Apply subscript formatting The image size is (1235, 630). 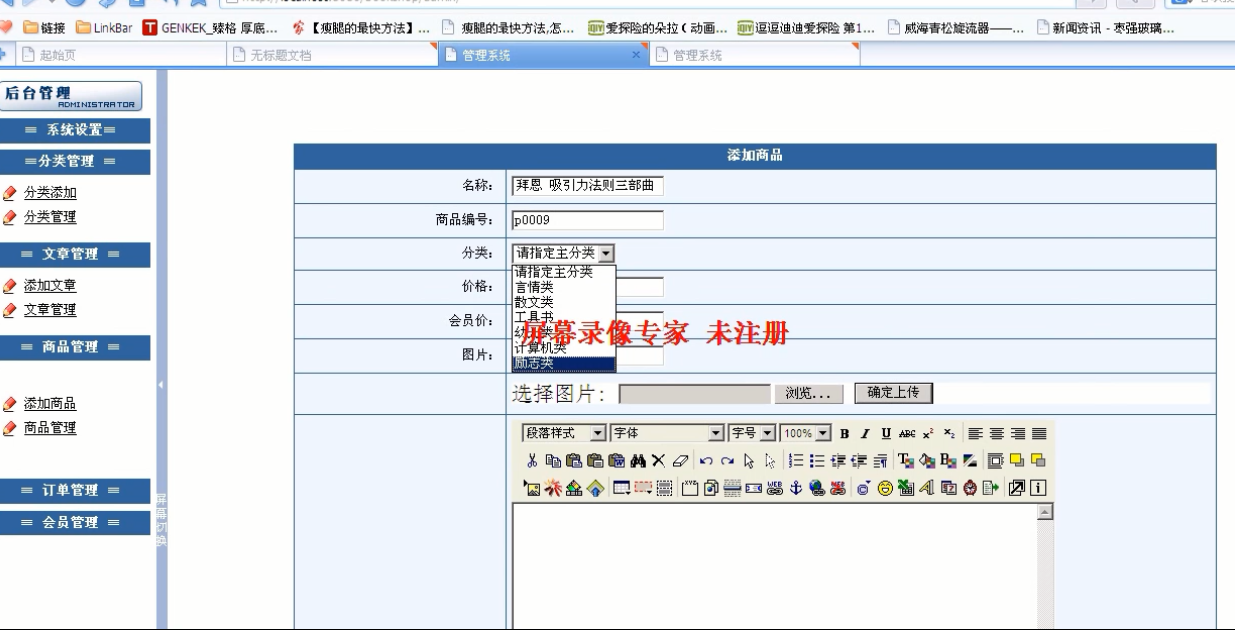(949, 433)
